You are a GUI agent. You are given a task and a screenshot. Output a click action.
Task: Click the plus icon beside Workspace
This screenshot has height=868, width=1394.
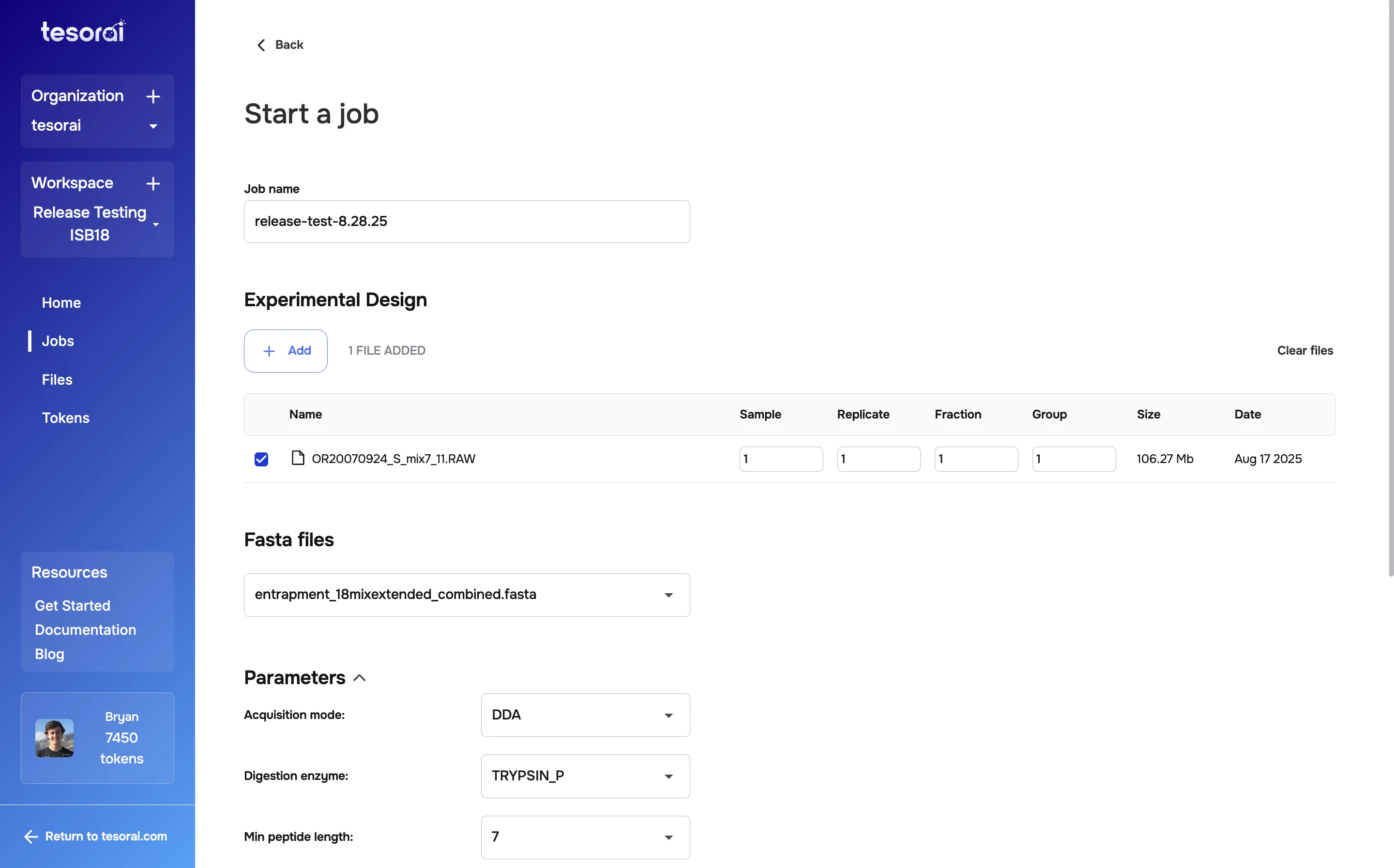click(x=153, y=183)
